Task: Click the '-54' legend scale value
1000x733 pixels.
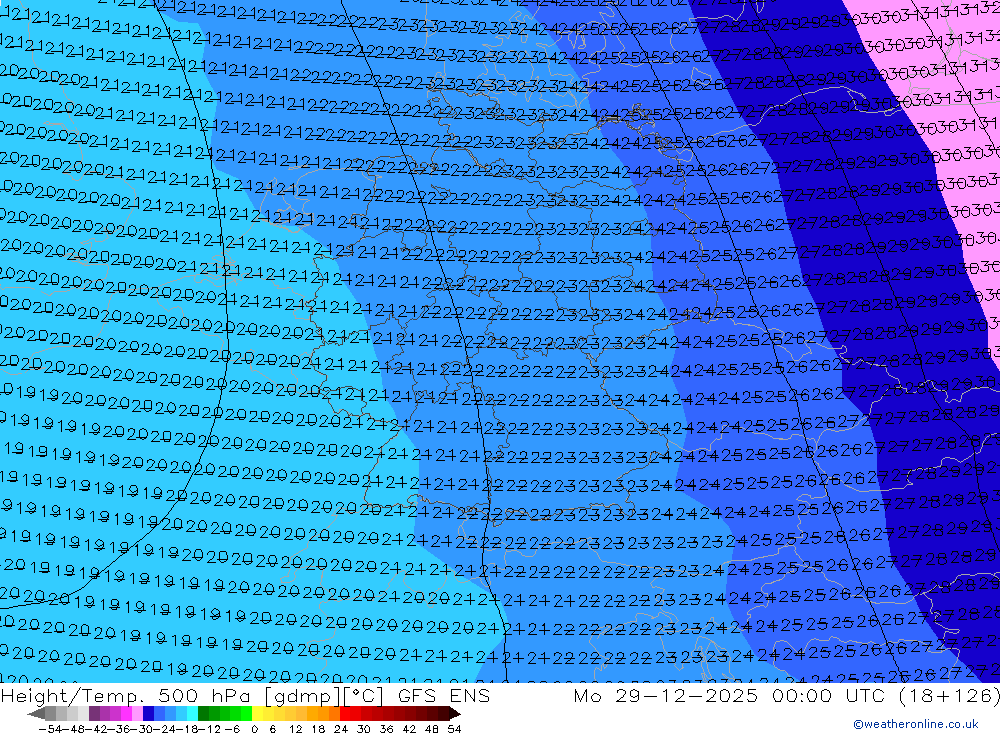Action: (x=50, y=729)
